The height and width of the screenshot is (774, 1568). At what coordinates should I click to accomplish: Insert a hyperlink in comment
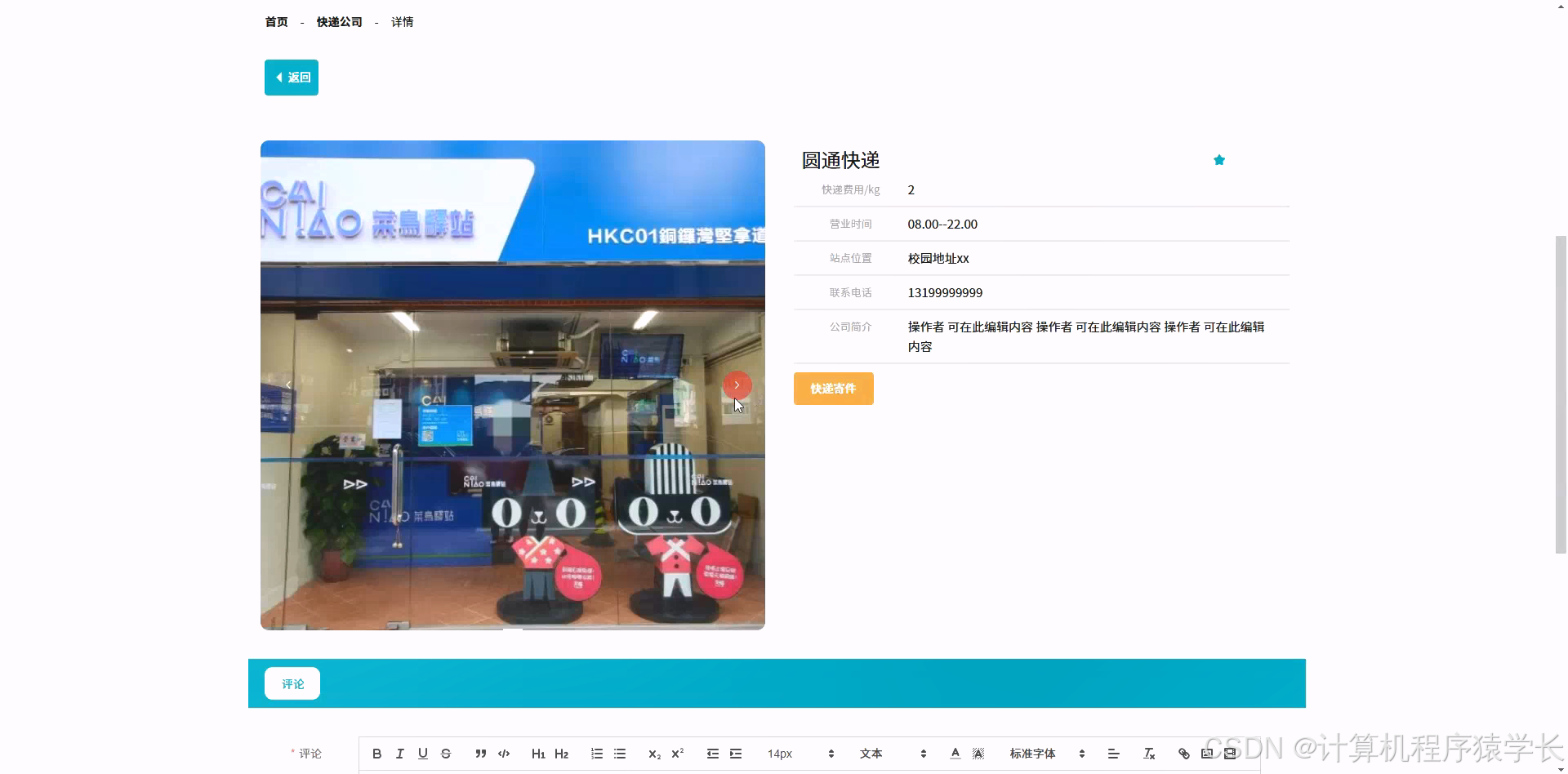1183,753
